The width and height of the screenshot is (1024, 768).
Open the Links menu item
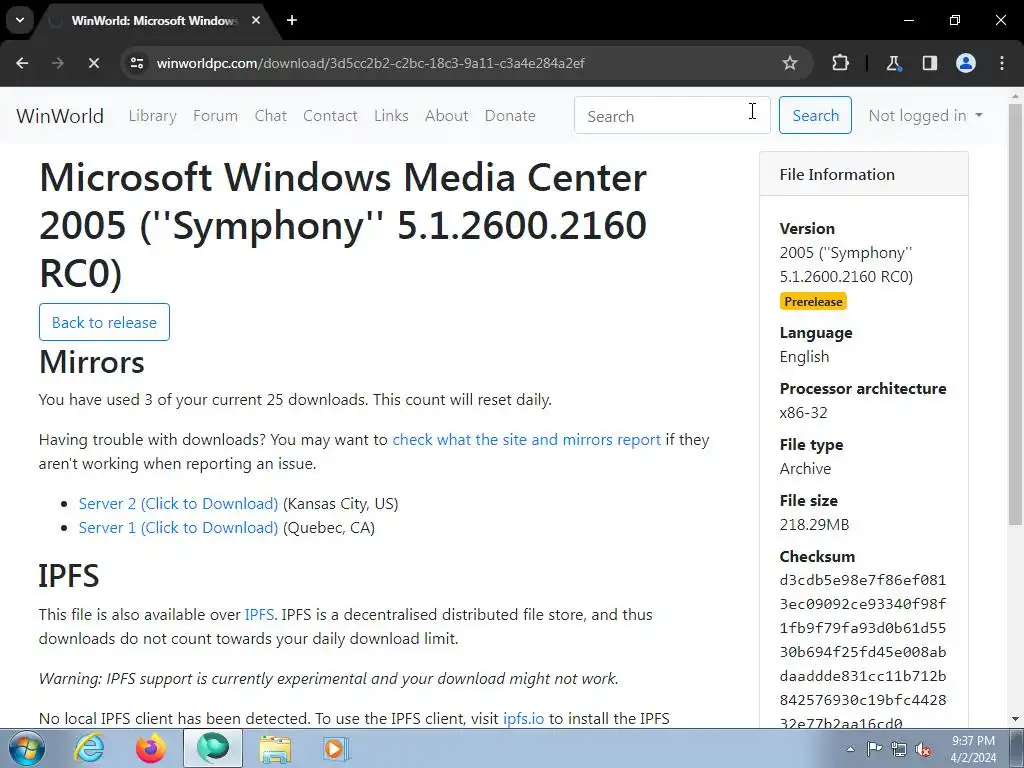click(x=391, y=116)
